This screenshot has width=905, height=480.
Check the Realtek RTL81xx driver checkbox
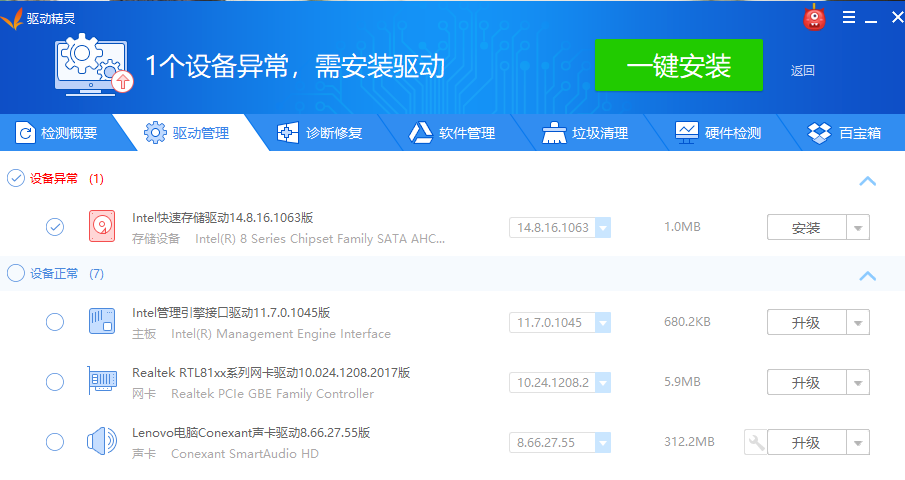coord(55,382)
